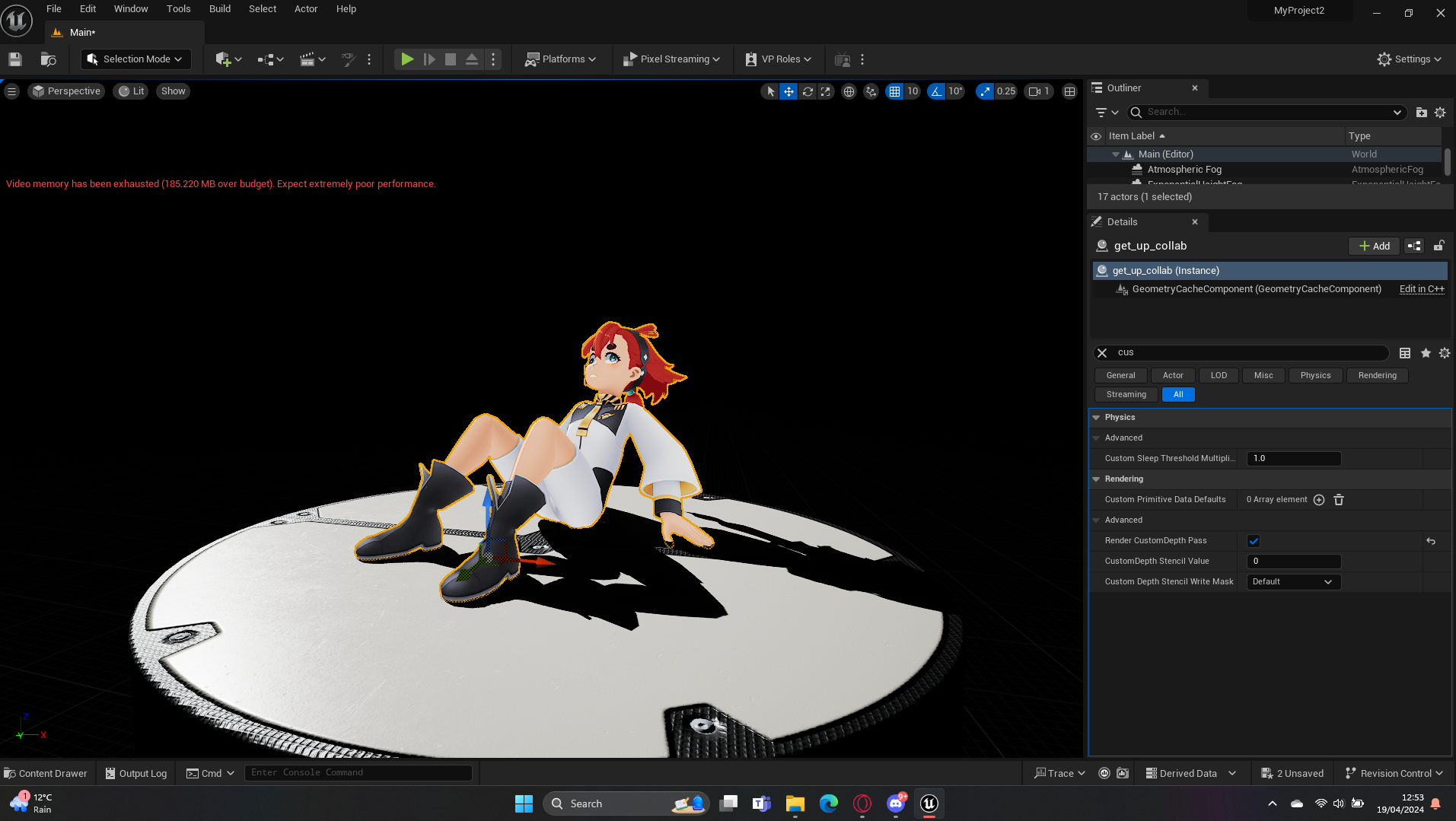Start Play in editor
The image size is (1456, 821).
point(407,59)
